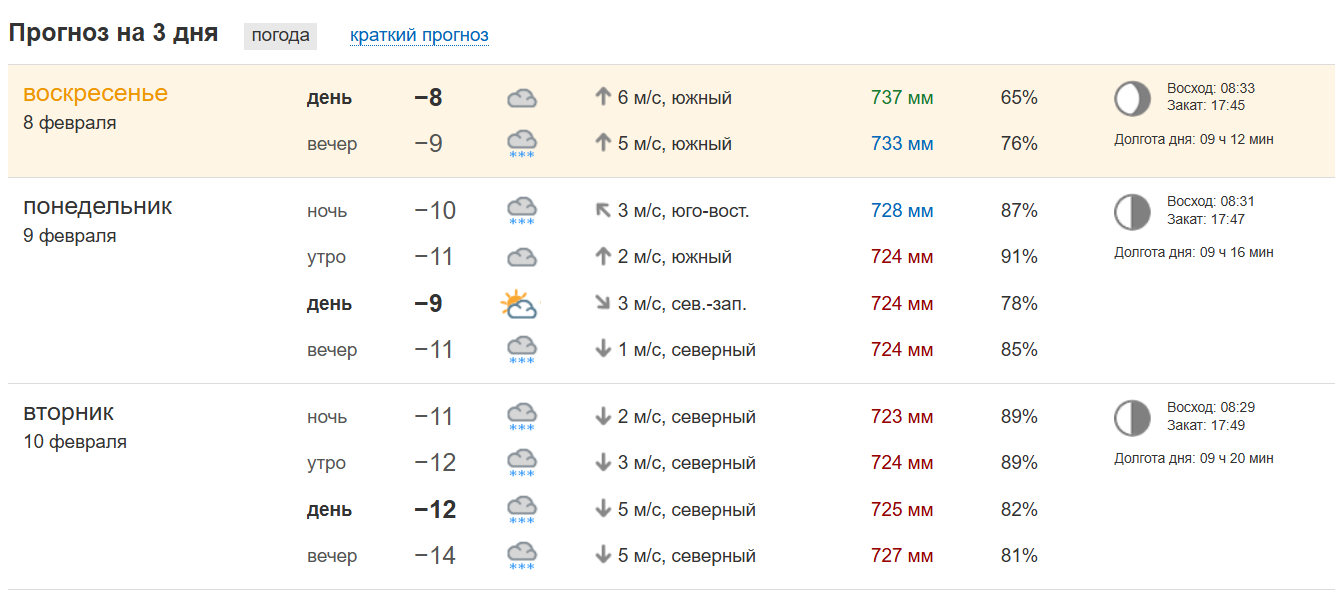Viewport: 1335px width, 594px height.
Task: Click the 737 мм pressure value
Action: point(901,98)
